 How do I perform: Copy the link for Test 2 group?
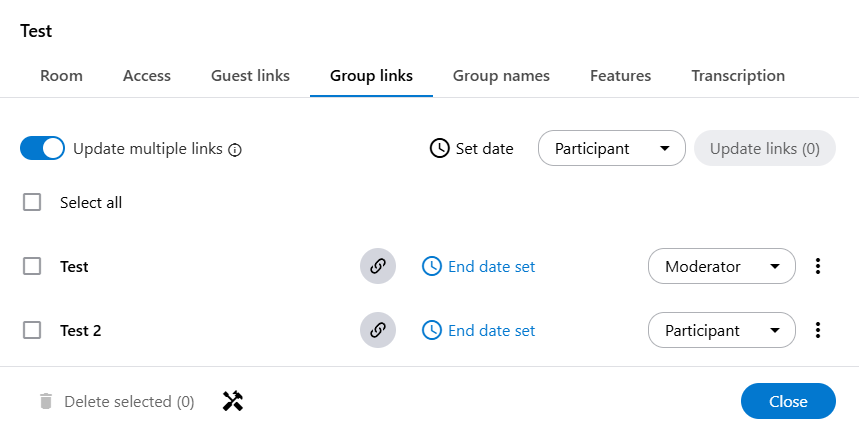378,331
